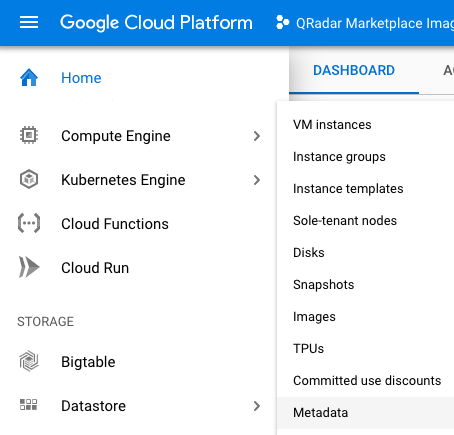Click the Datastore grid icon
This screenshot has height=435, width=454.
[29, 405]
